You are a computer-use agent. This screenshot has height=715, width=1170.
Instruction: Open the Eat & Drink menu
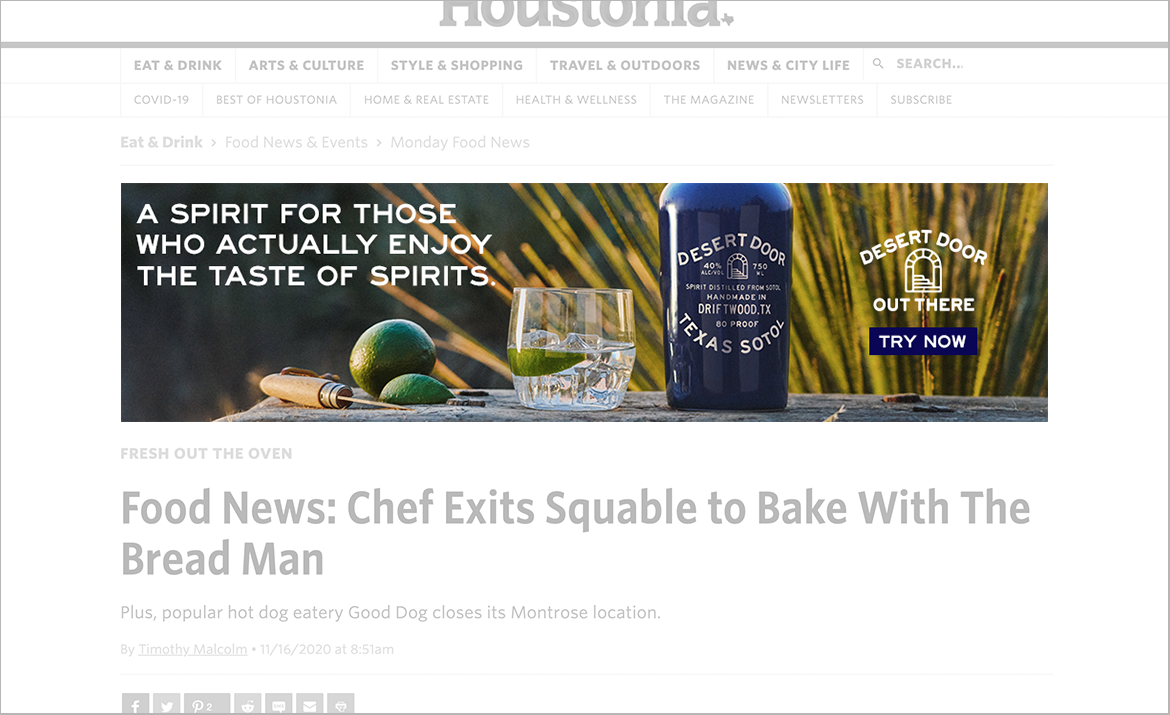pos(178,66)
